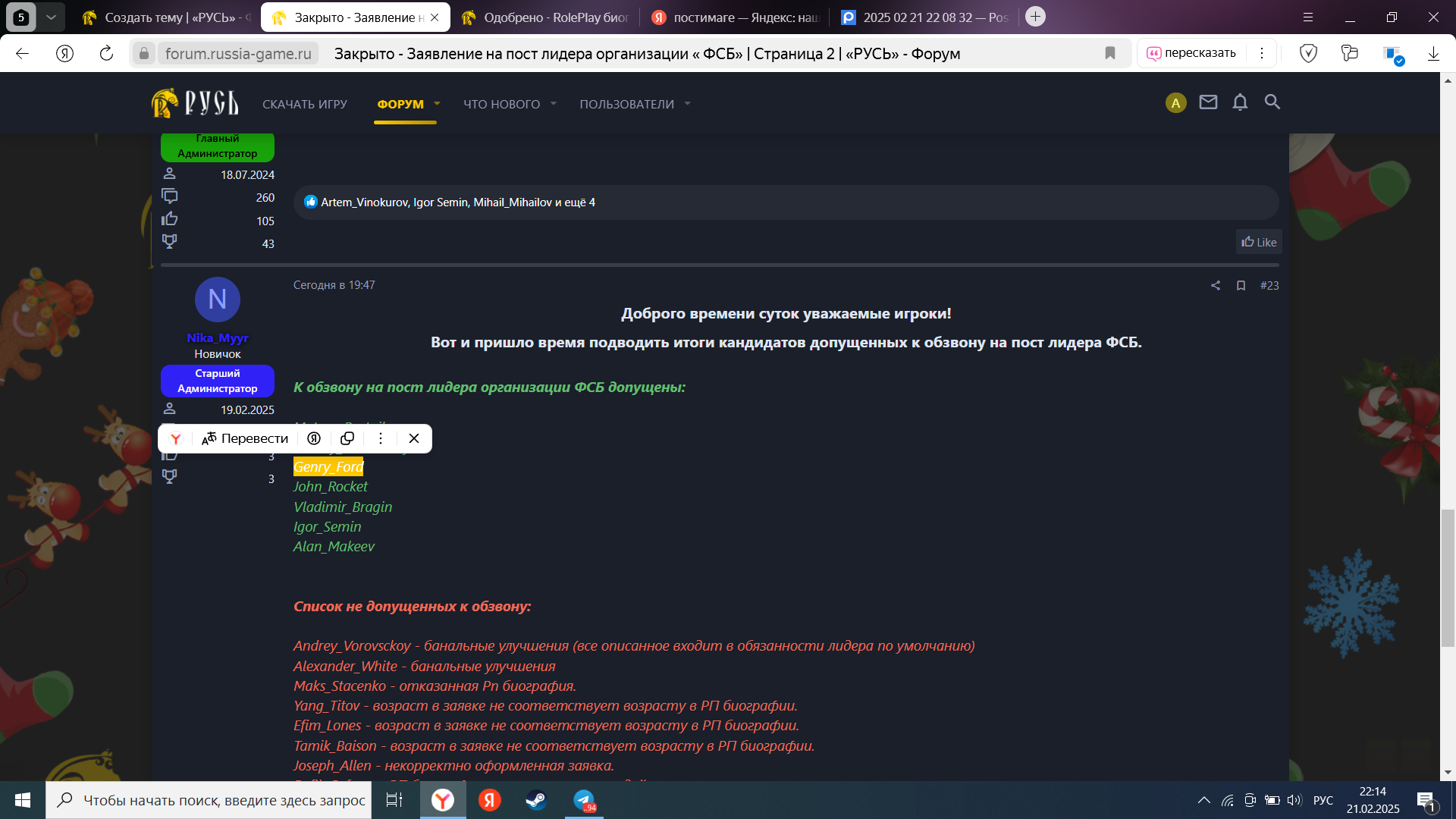Switch to the Одобрено - RolePlay биография tab

[546, 17]
